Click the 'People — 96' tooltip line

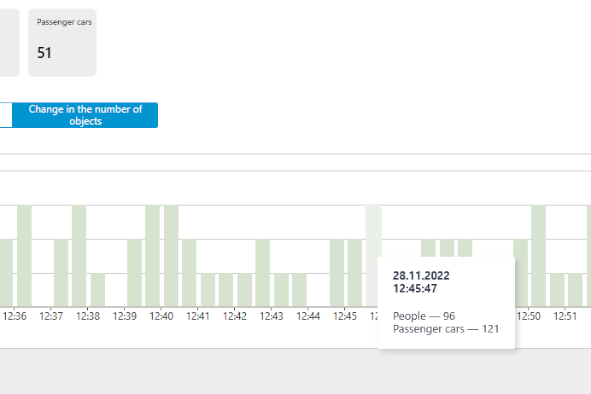[x=424, y=316]
